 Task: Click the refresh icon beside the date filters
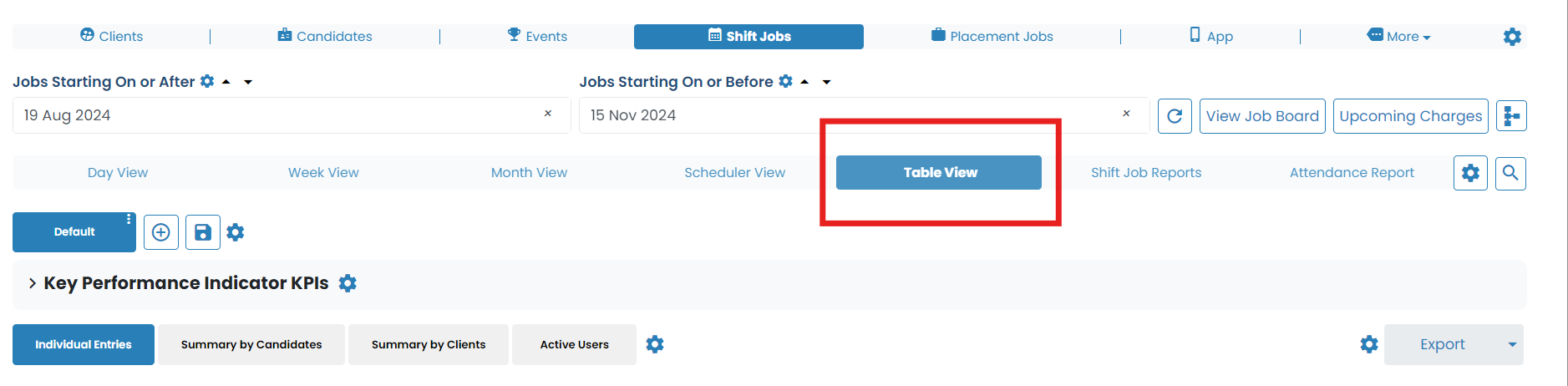coord(1175,116)
